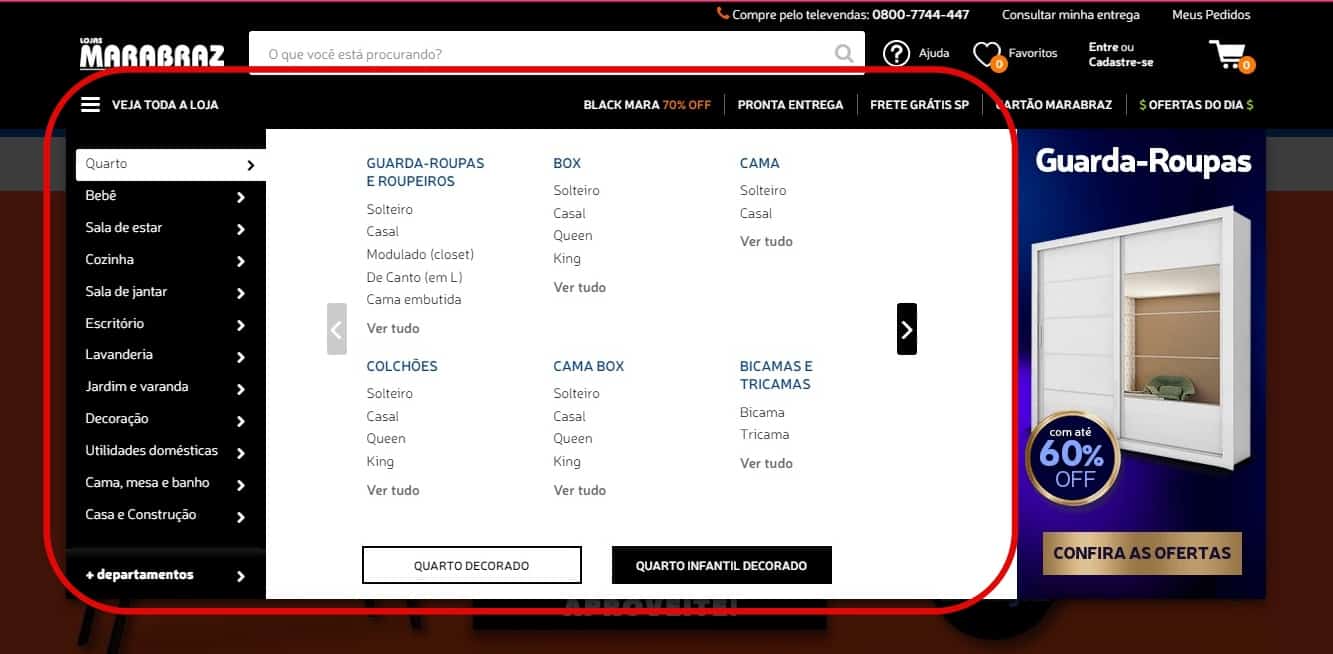Click Ver tudo under Guarda-Roupas
Screen dimensions: 1333x654
click(393, 328)
